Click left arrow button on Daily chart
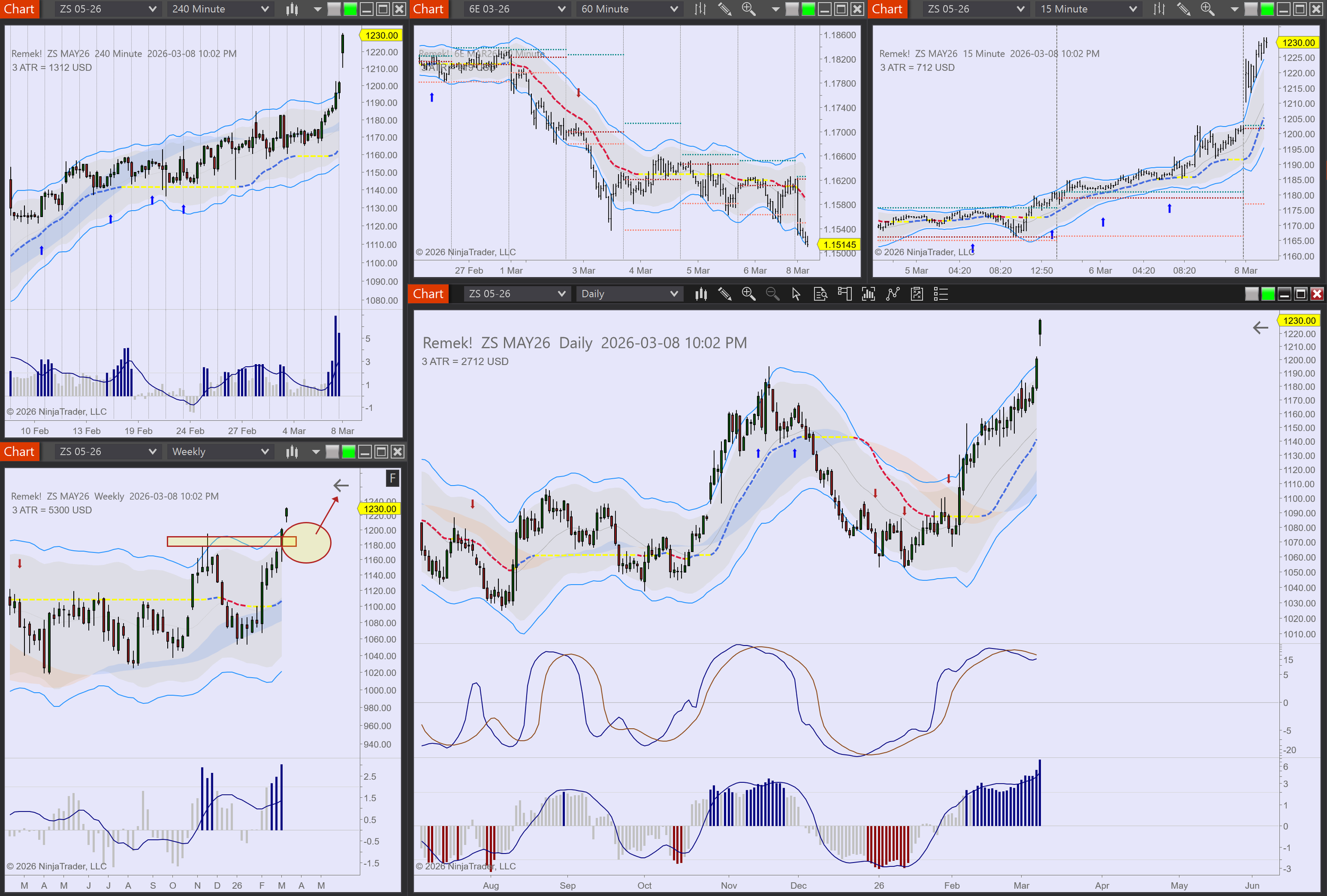 pos(1260,328)
